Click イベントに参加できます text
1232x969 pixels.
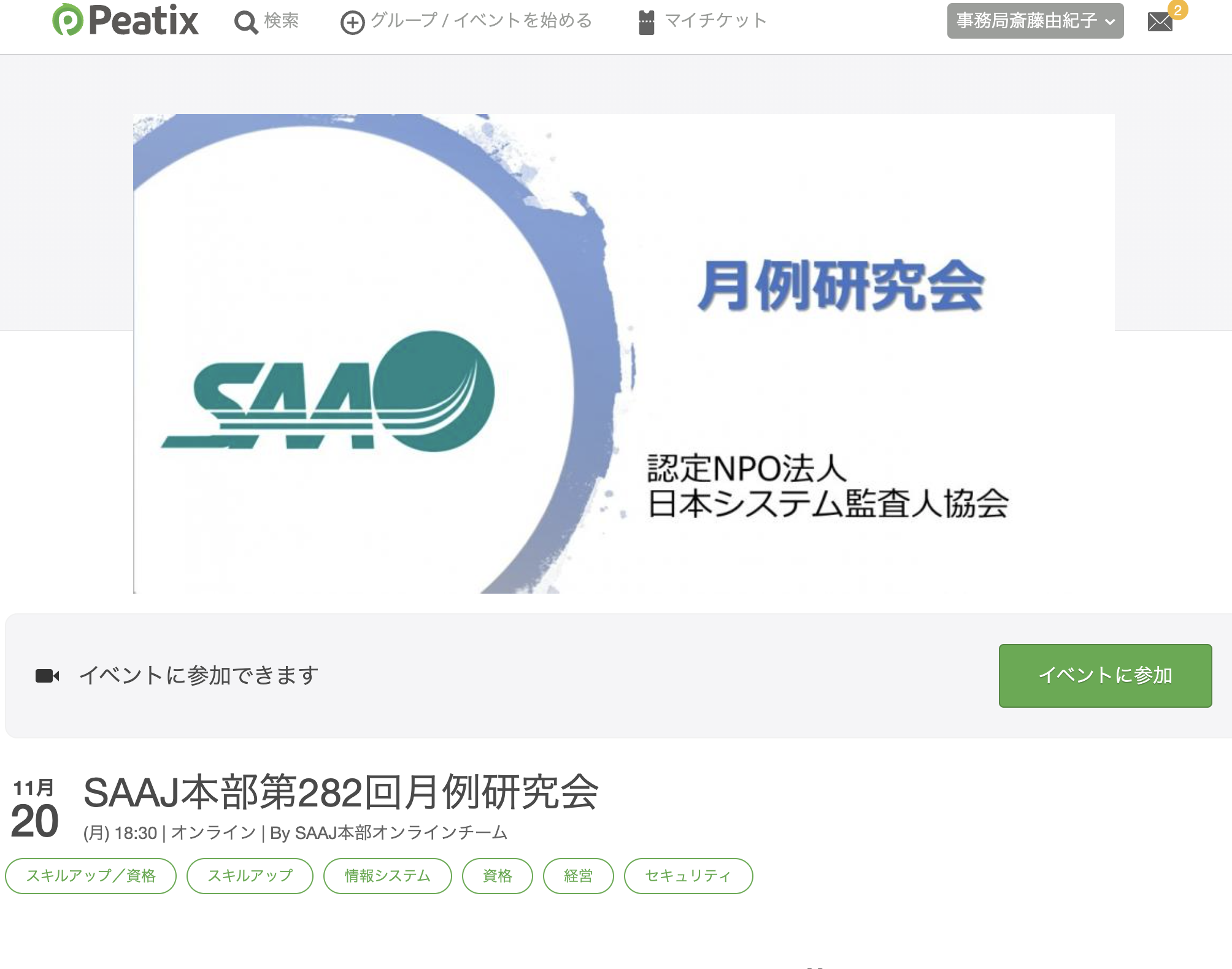199,675
